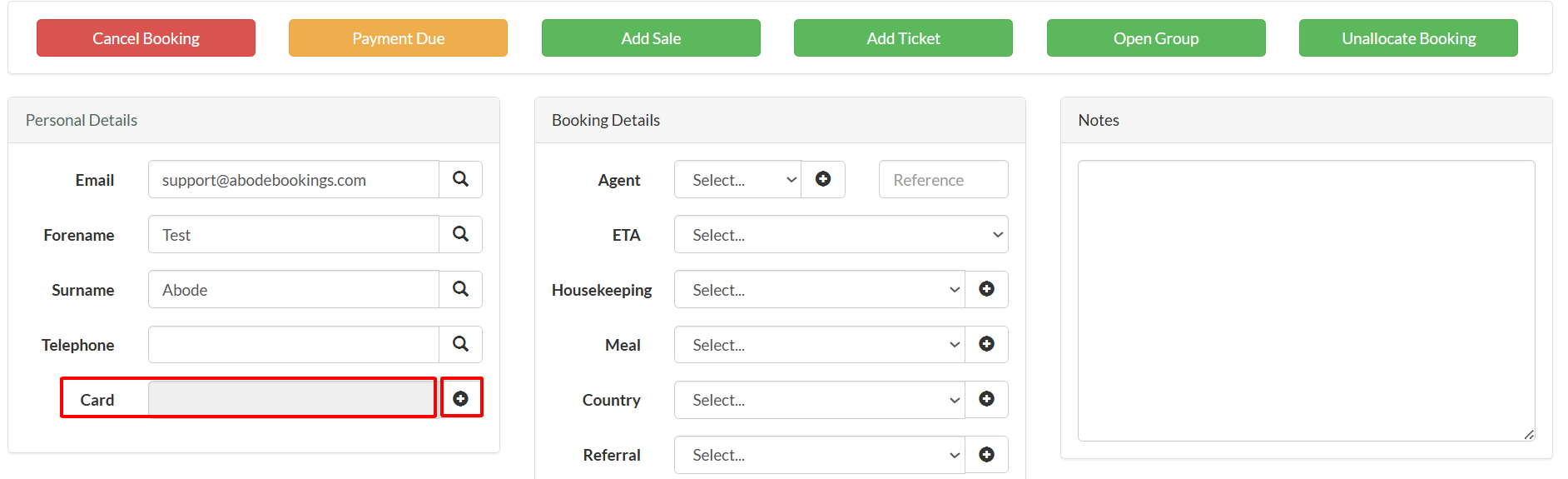Expand the ETA select list
The height and width of the screenshot is (479, 1568).
[x=841, y=234]
